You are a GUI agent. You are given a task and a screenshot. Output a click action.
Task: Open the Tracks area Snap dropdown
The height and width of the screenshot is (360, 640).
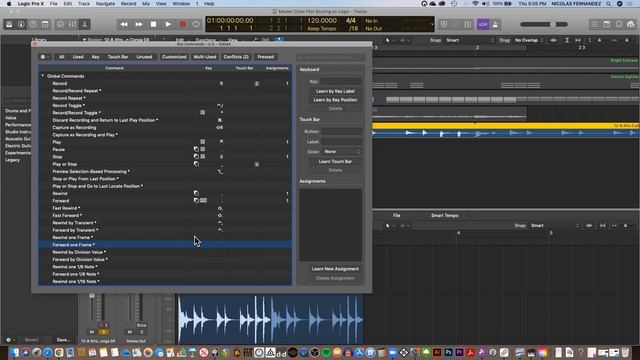[x=470, y=40]
